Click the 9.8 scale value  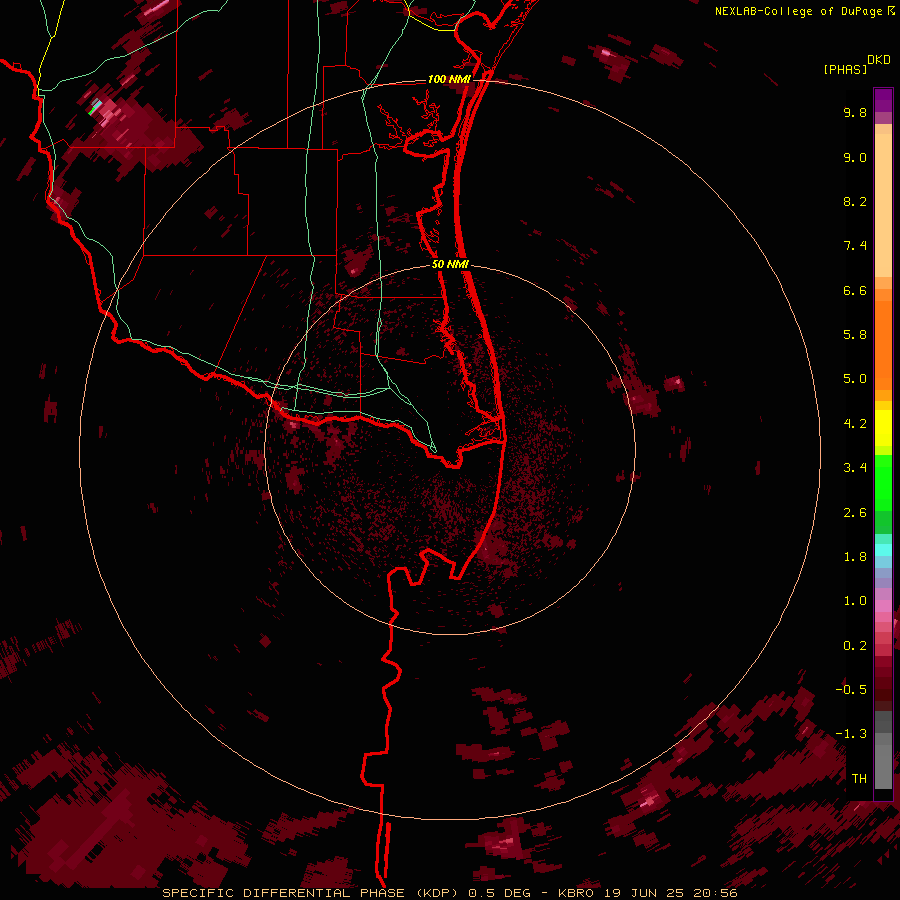click(x=855, y=112)
